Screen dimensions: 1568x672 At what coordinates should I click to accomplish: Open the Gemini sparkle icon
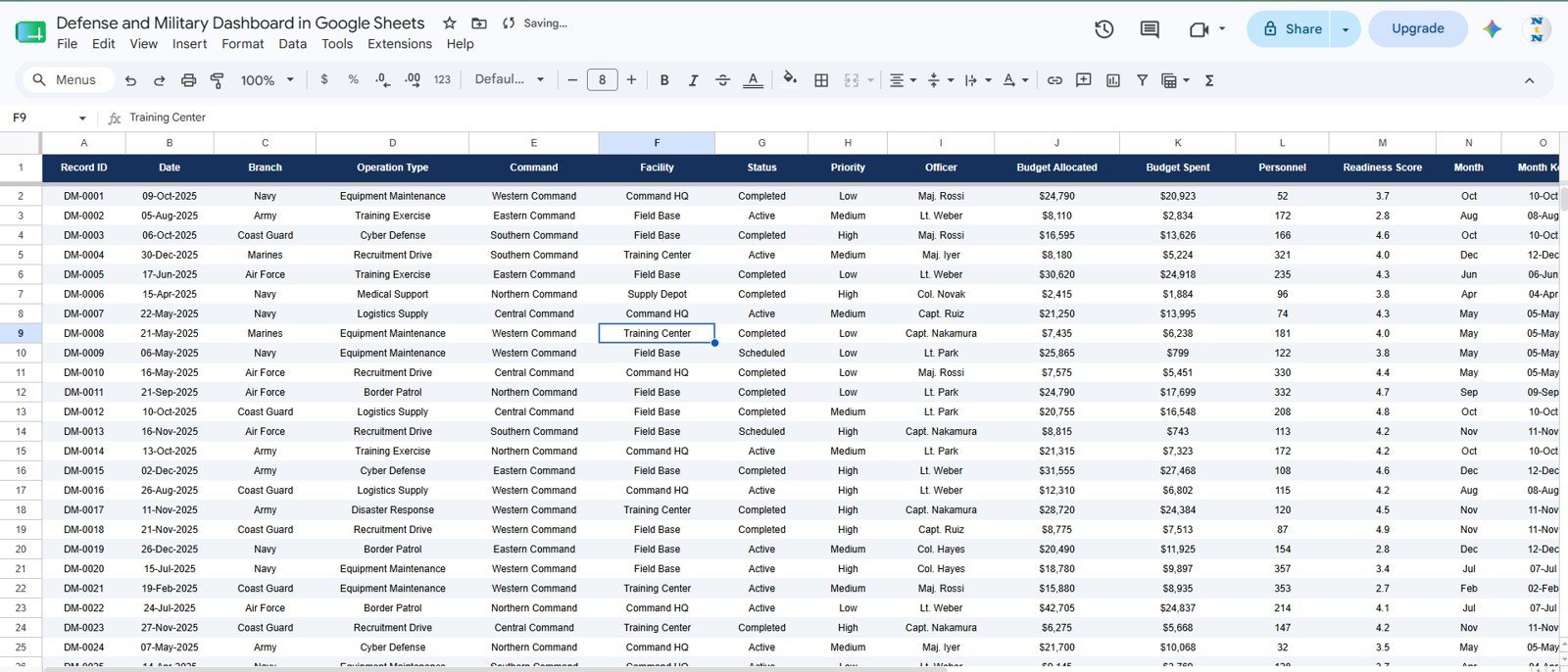point(1492,29)
